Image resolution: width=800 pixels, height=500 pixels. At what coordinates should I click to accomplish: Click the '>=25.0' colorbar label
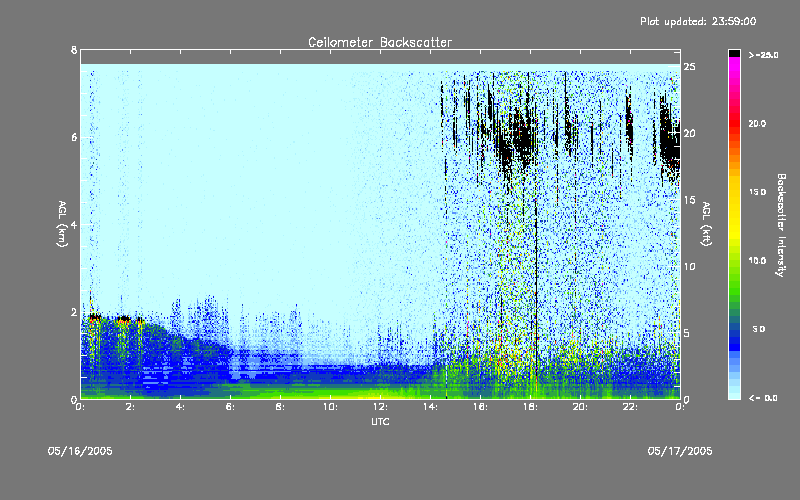(763, 55)
